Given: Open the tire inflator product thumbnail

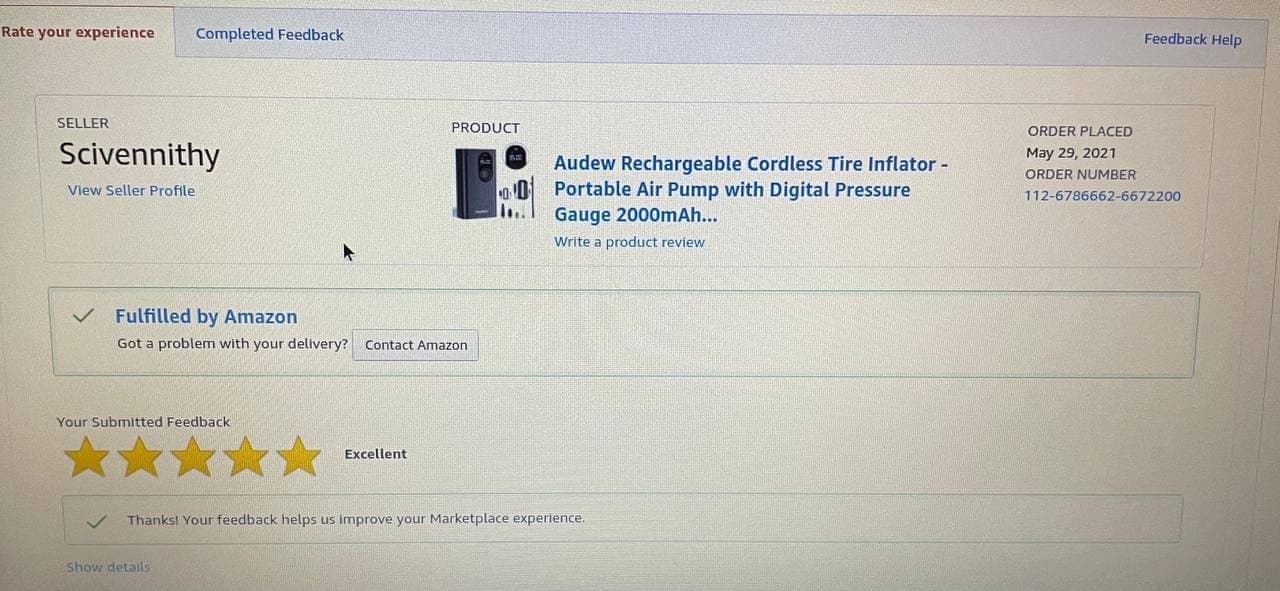Looking at the screenshot, I should click(x=492, y=183).
